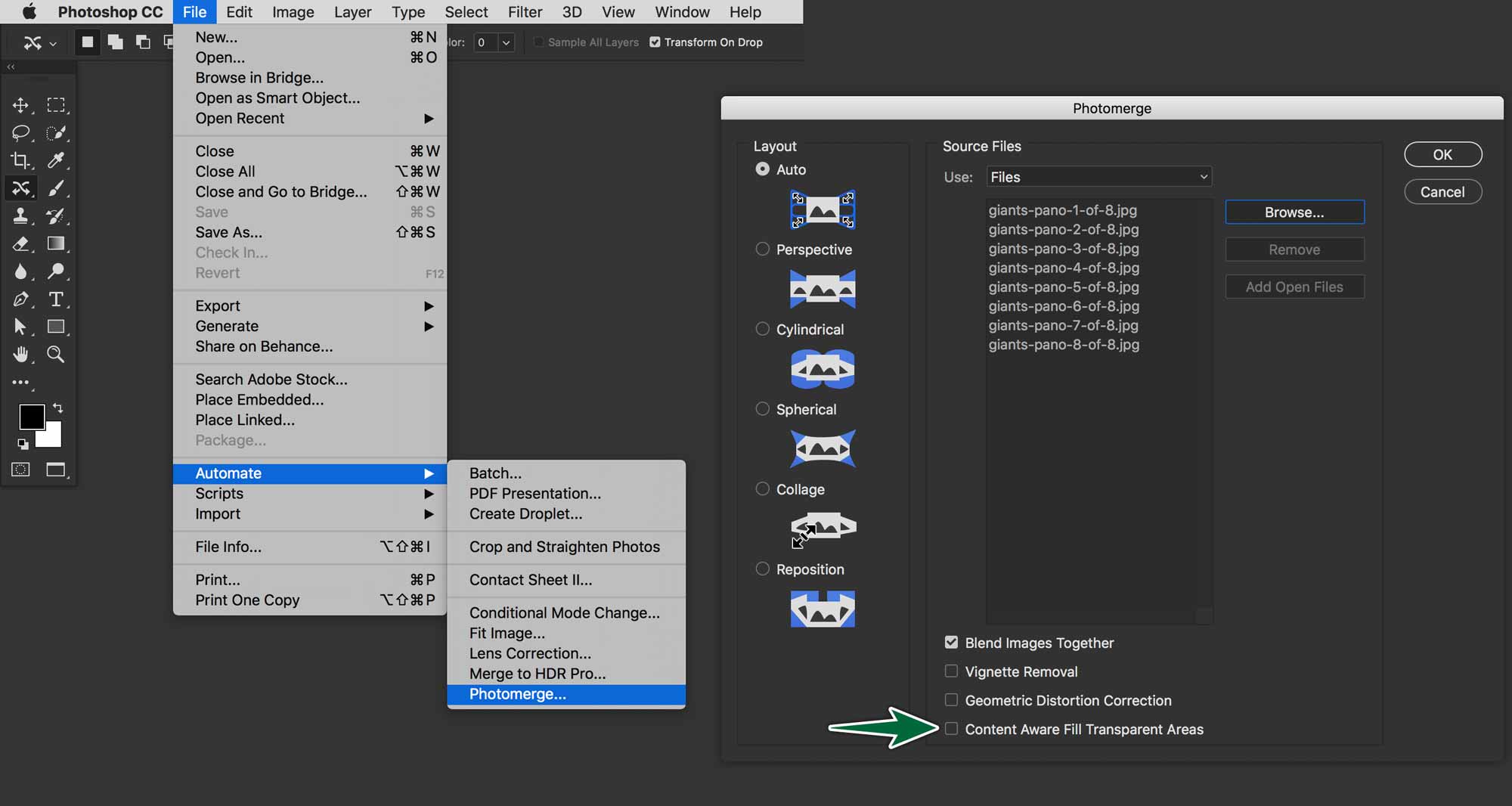Screen dimensions: 1512x806
Task: Select the Blur tool
Action: pyautogui.click(x=20, y=271)
